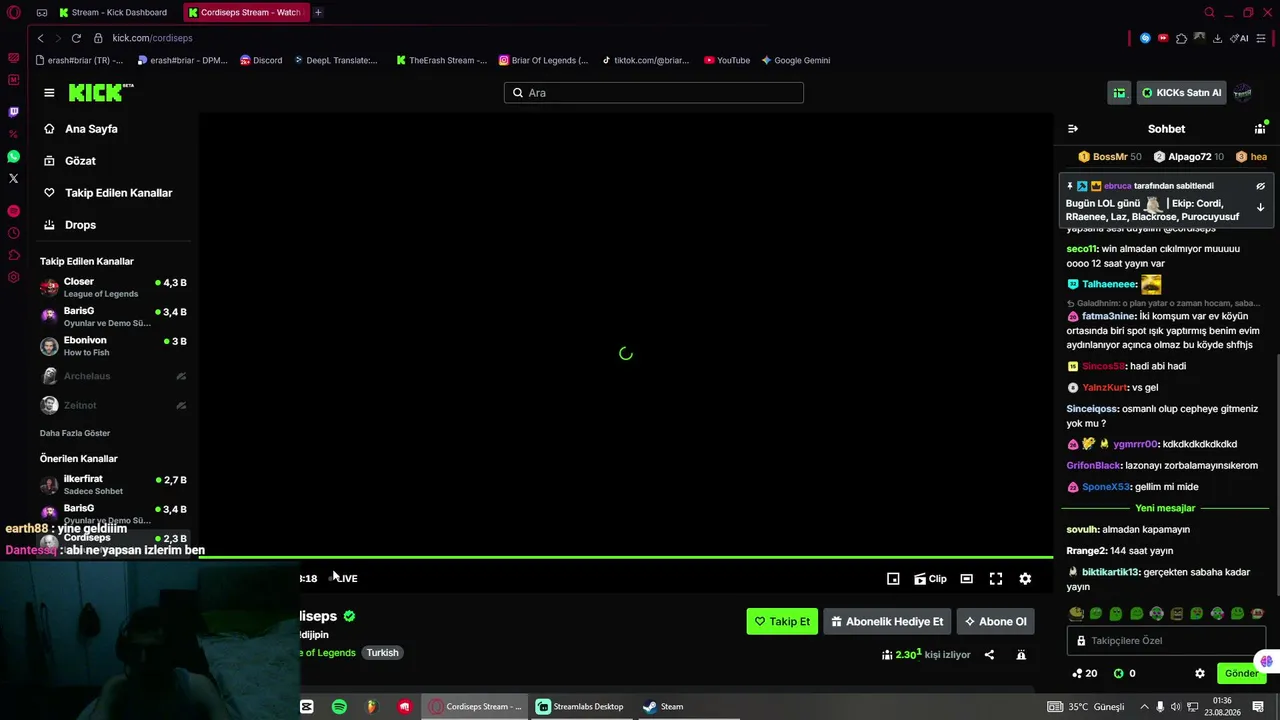Open Opera menu logo button
This screenshot has height=720, width=1280.
(13, 13)
